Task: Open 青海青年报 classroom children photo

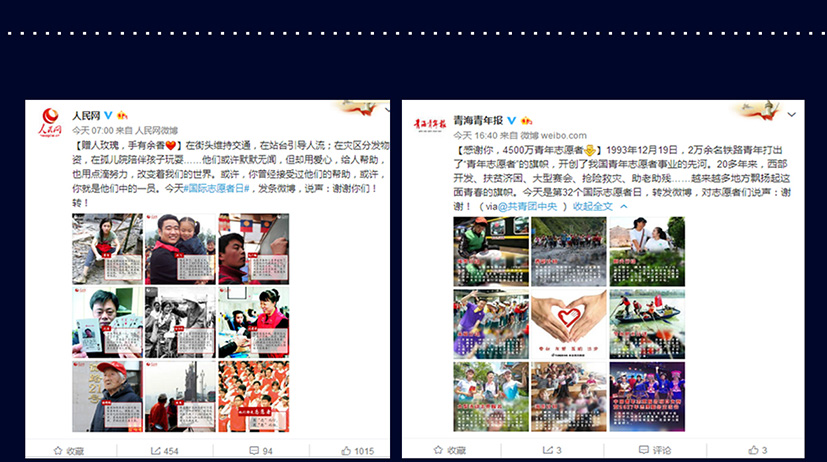Action: [569, 396]
